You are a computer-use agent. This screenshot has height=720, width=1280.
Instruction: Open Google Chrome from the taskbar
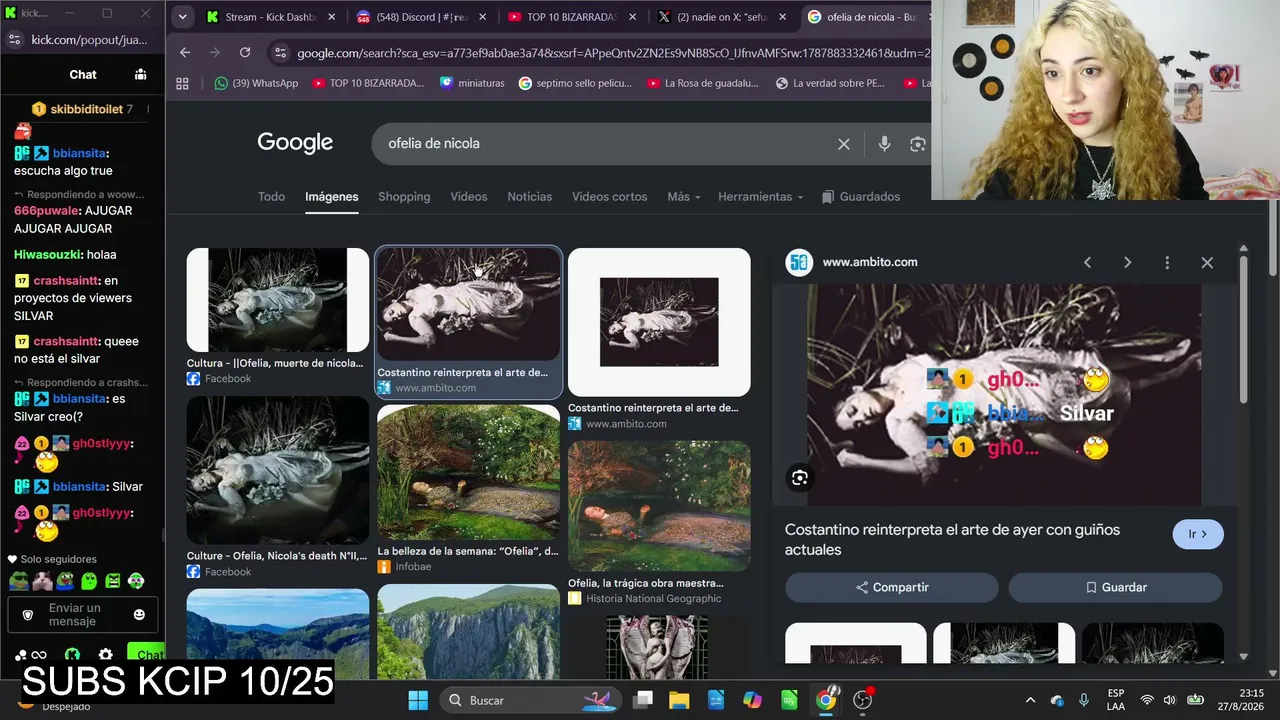(x=826, y=700)
